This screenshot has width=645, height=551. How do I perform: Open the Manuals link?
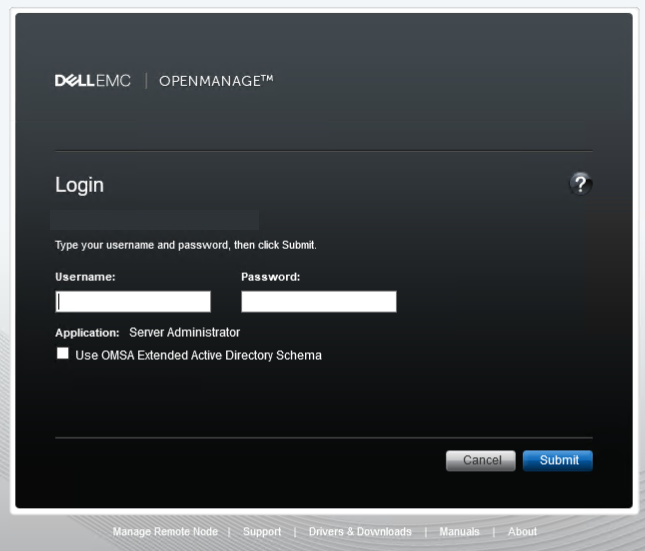[x=459, y=532]
